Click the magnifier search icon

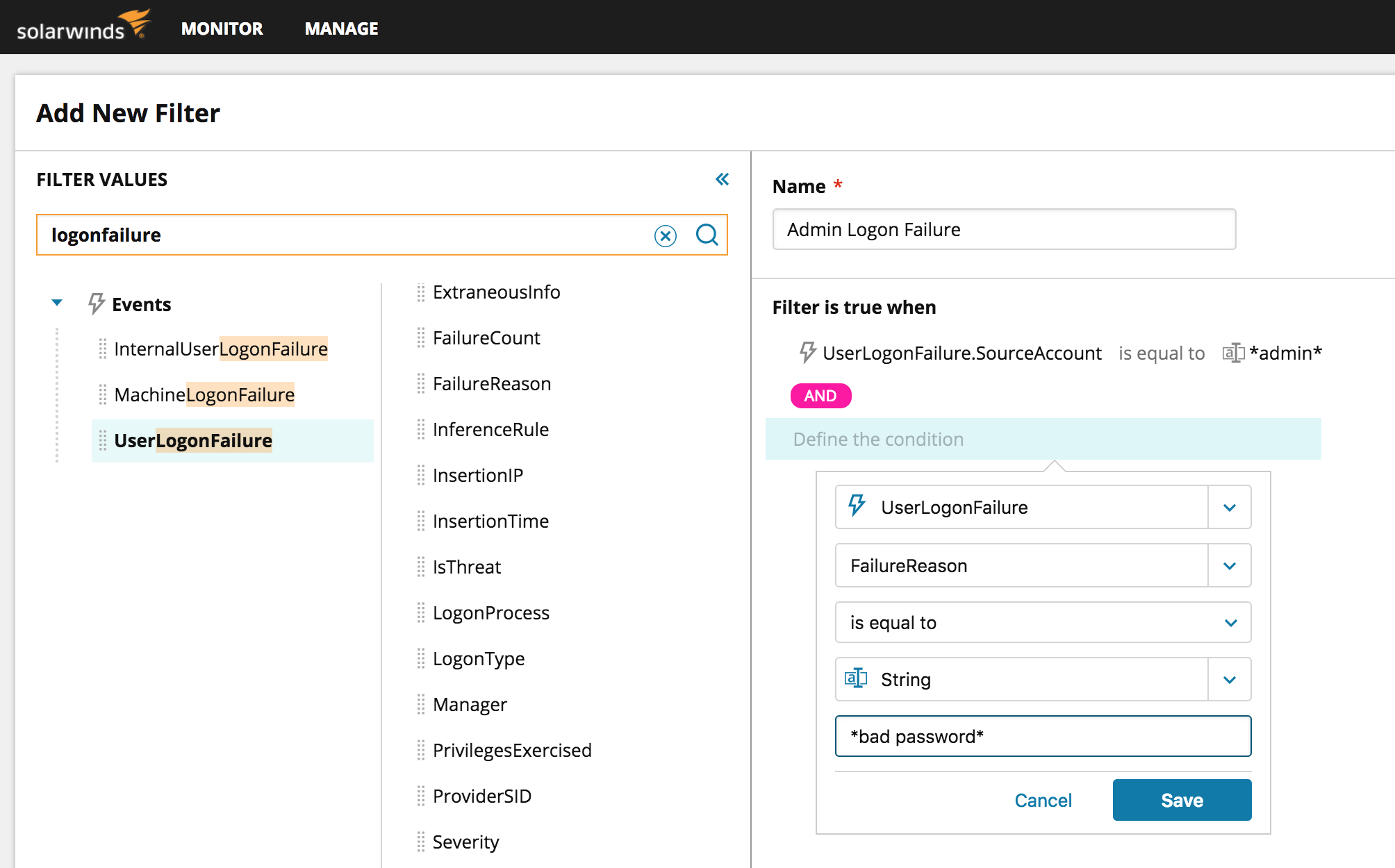click(707, 235)
